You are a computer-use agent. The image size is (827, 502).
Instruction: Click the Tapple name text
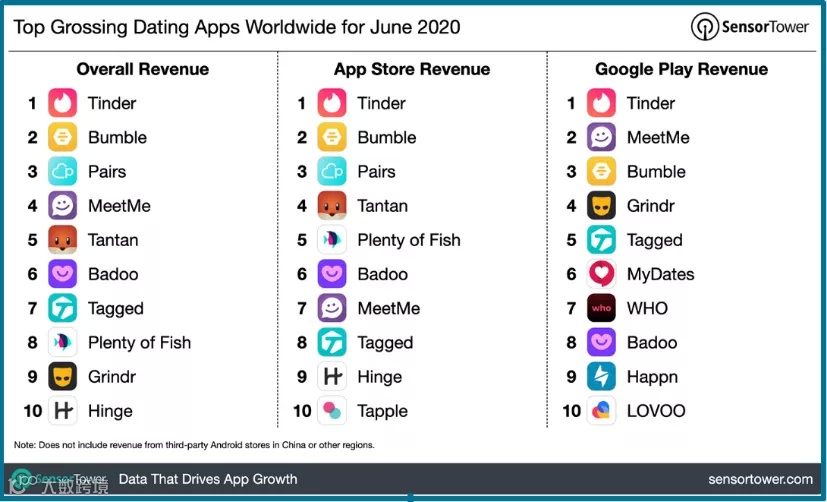point(383,412)
